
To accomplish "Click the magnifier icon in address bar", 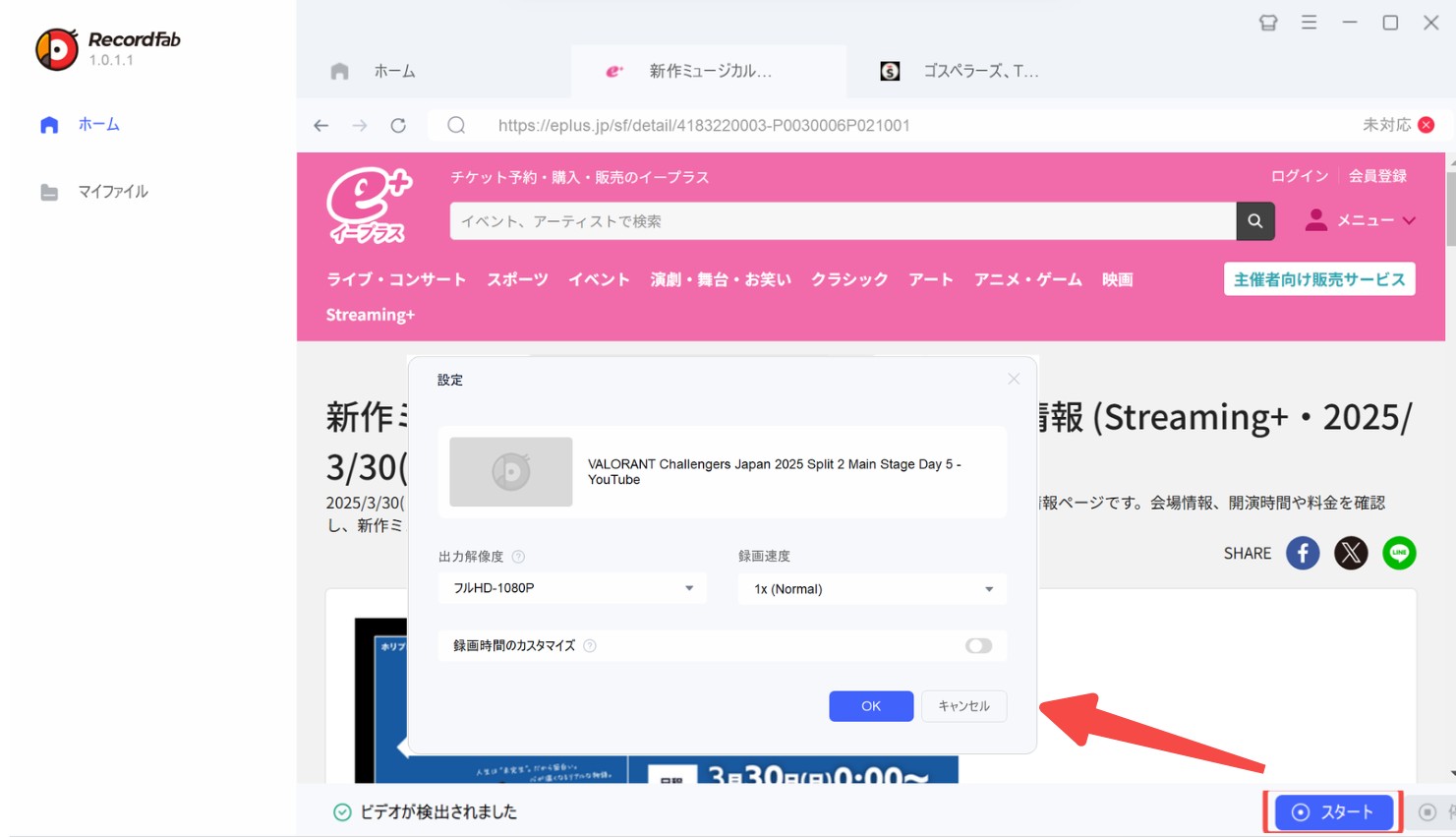I will [456, 125].
